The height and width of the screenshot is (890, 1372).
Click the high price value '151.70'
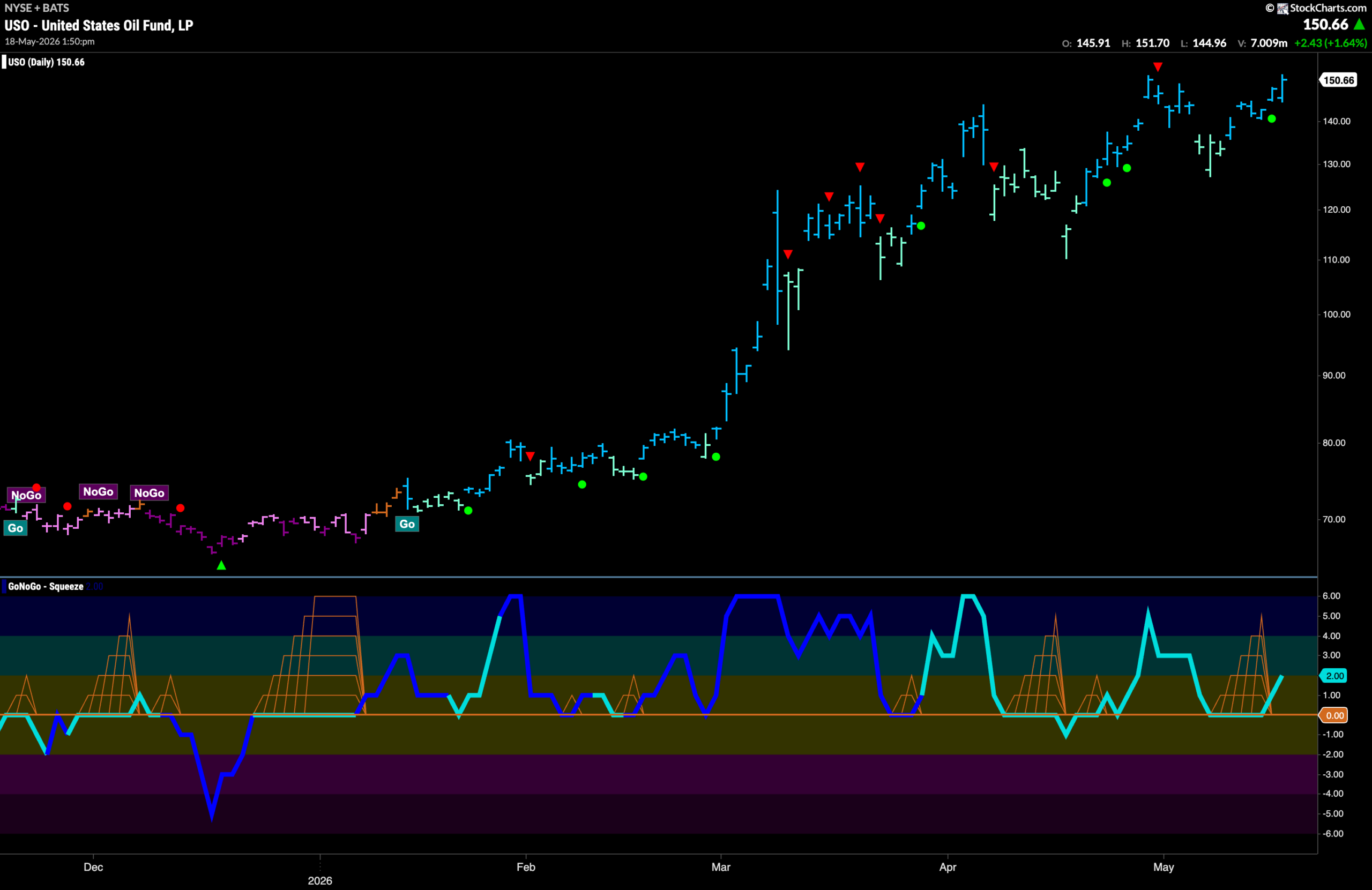tap(1152, 43)
